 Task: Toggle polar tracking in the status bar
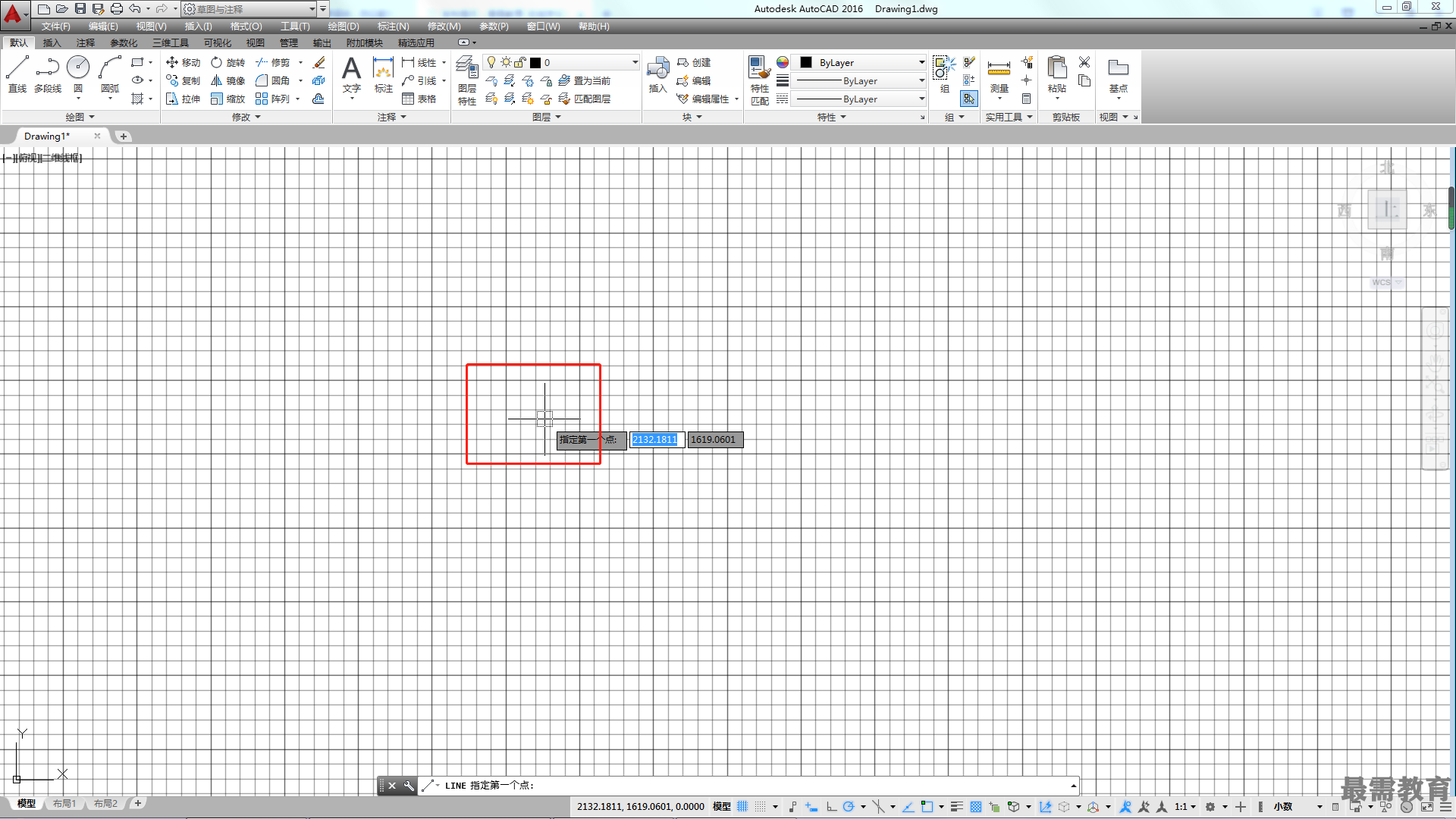coord(849,806)
